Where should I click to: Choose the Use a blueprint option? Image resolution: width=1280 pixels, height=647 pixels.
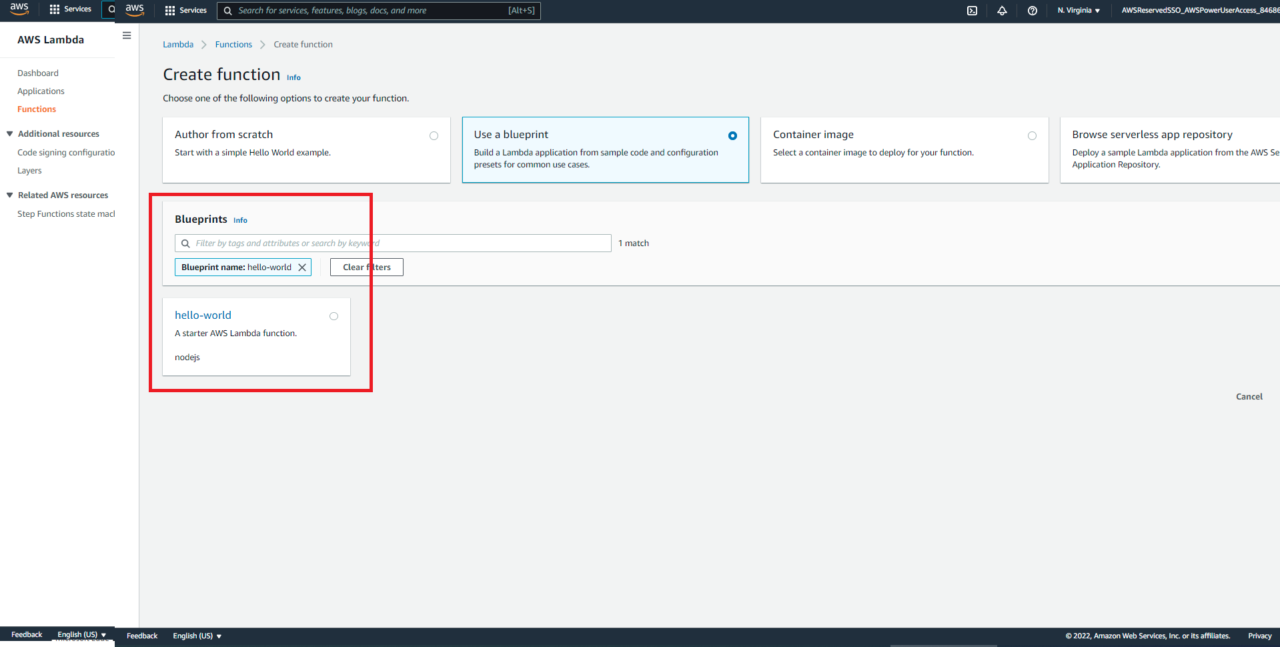732,136
